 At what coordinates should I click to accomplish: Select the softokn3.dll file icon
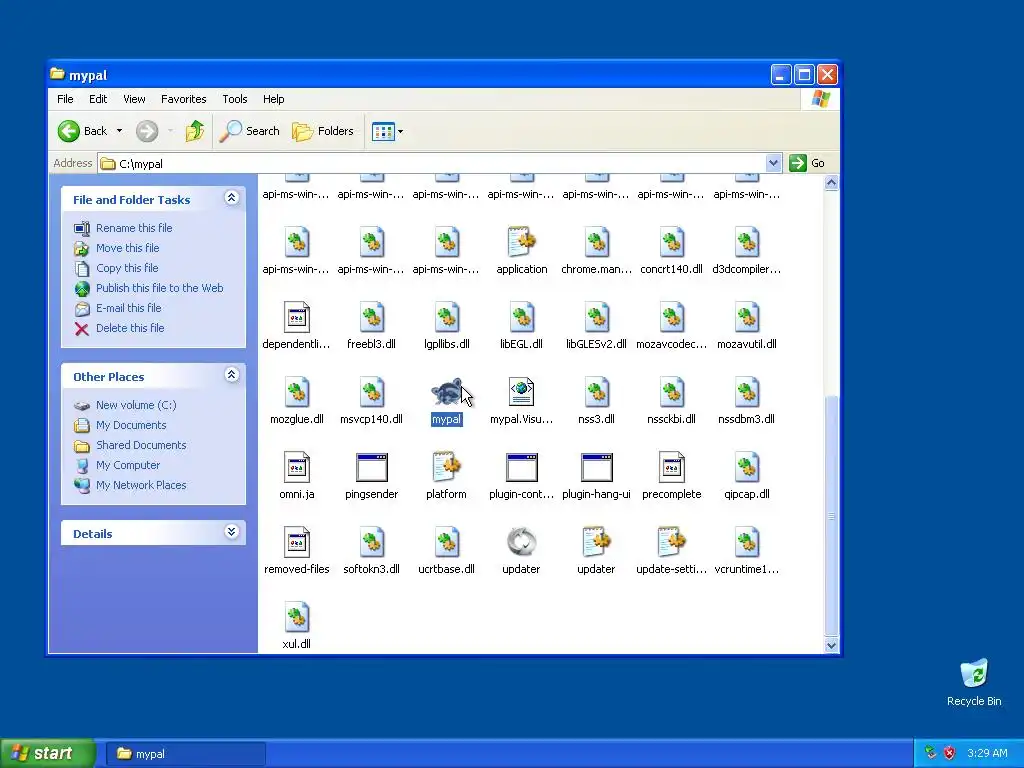pos(372,542)
